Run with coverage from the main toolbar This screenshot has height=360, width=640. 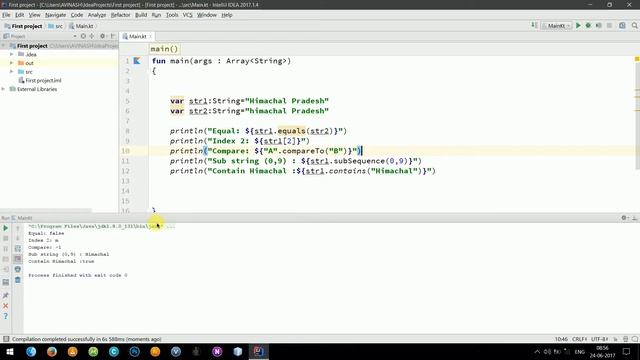click(x=598, y=26)
